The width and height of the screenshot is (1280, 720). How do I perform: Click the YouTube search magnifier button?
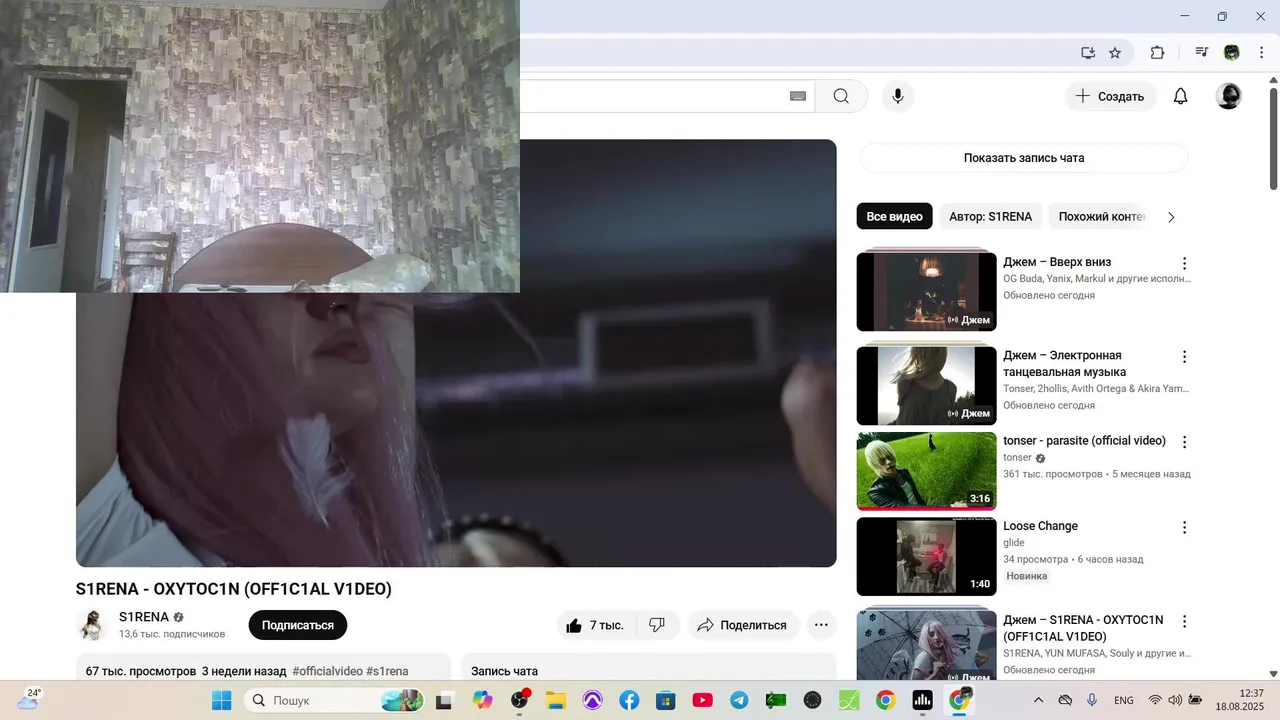tap(841, 96)
